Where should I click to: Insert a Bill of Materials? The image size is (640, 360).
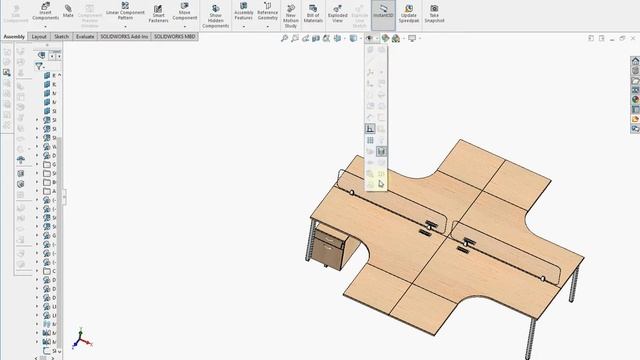click(x=313, y=14)
